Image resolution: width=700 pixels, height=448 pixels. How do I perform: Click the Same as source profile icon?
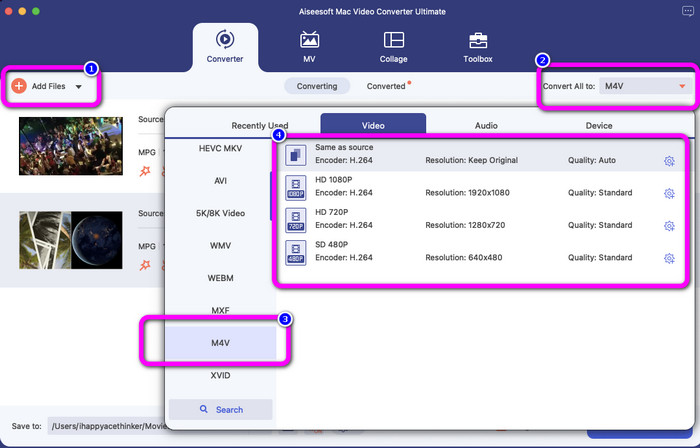click(x=296, y=155)
